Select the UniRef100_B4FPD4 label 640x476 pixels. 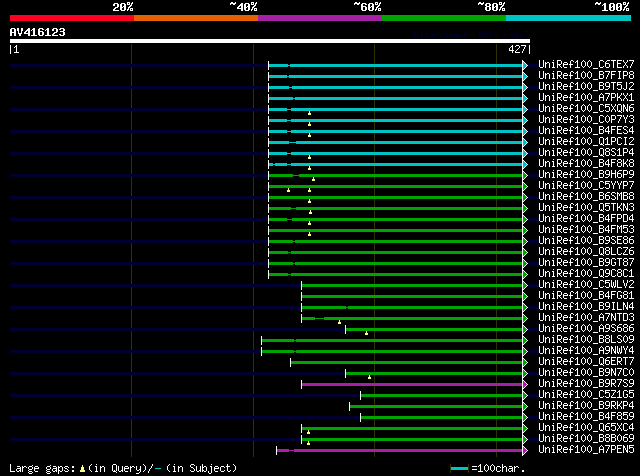(586, 218)
